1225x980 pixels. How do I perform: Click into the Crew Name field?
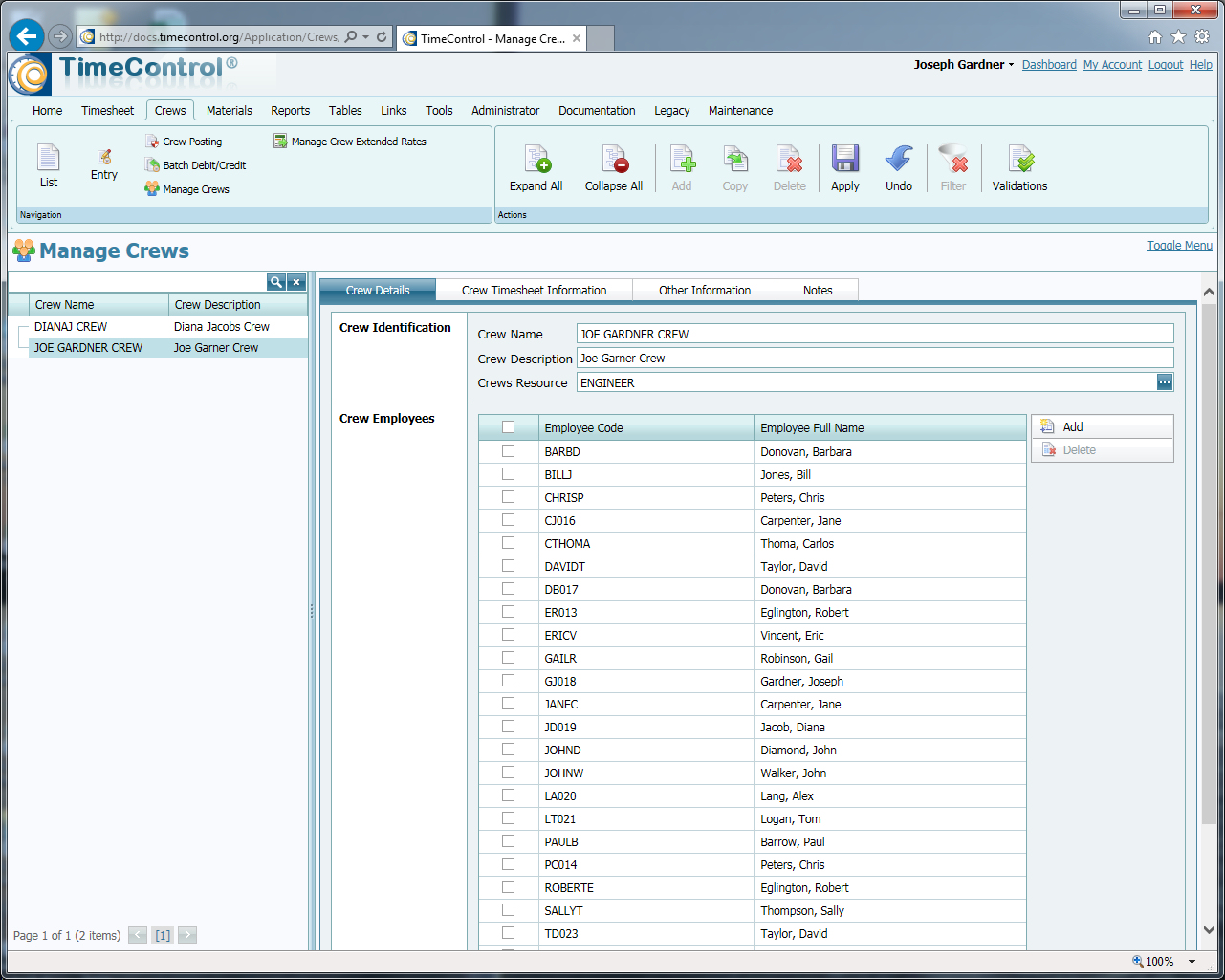tap(875, 334)
